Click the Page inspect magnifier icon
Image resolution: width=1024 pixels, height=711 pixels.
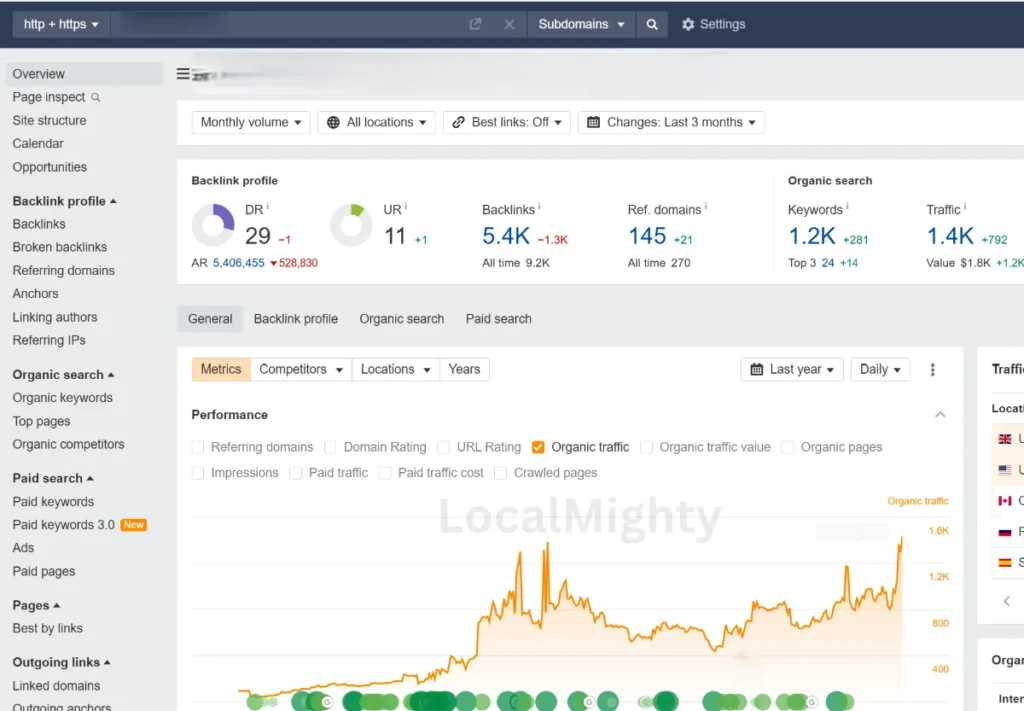[95, 97]
